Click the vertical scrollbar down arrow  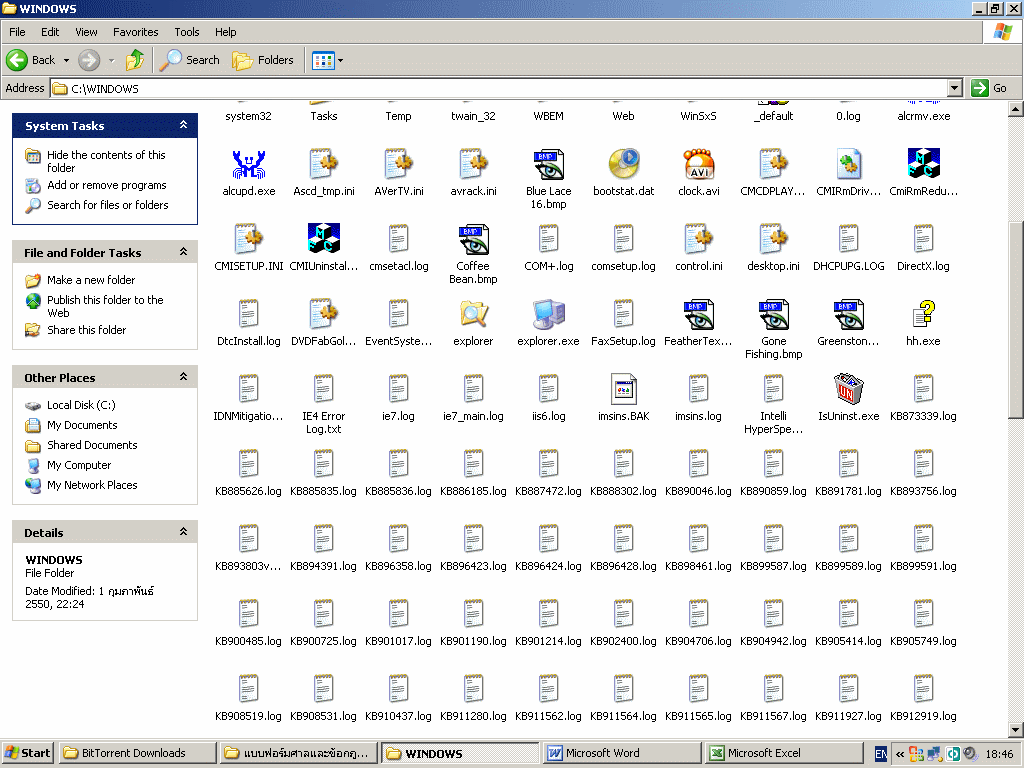tap(1016, 729)
